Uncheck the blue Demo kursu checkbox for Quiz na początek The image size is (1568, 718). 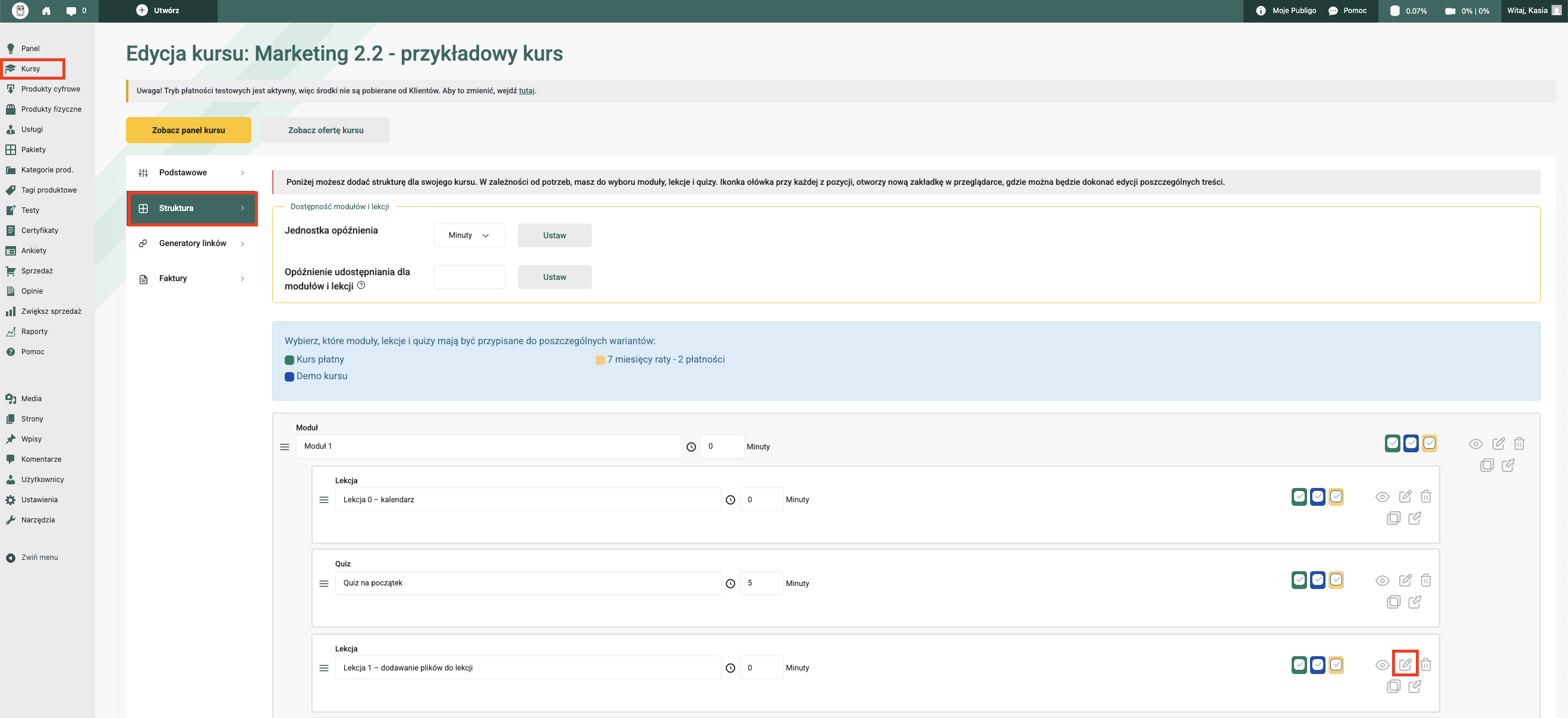tap(1317, 580)
